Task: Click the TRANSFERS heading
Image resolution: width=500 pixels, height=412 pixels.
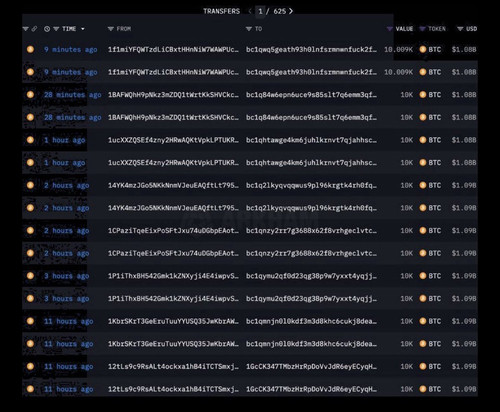Action: pos(222,11)
